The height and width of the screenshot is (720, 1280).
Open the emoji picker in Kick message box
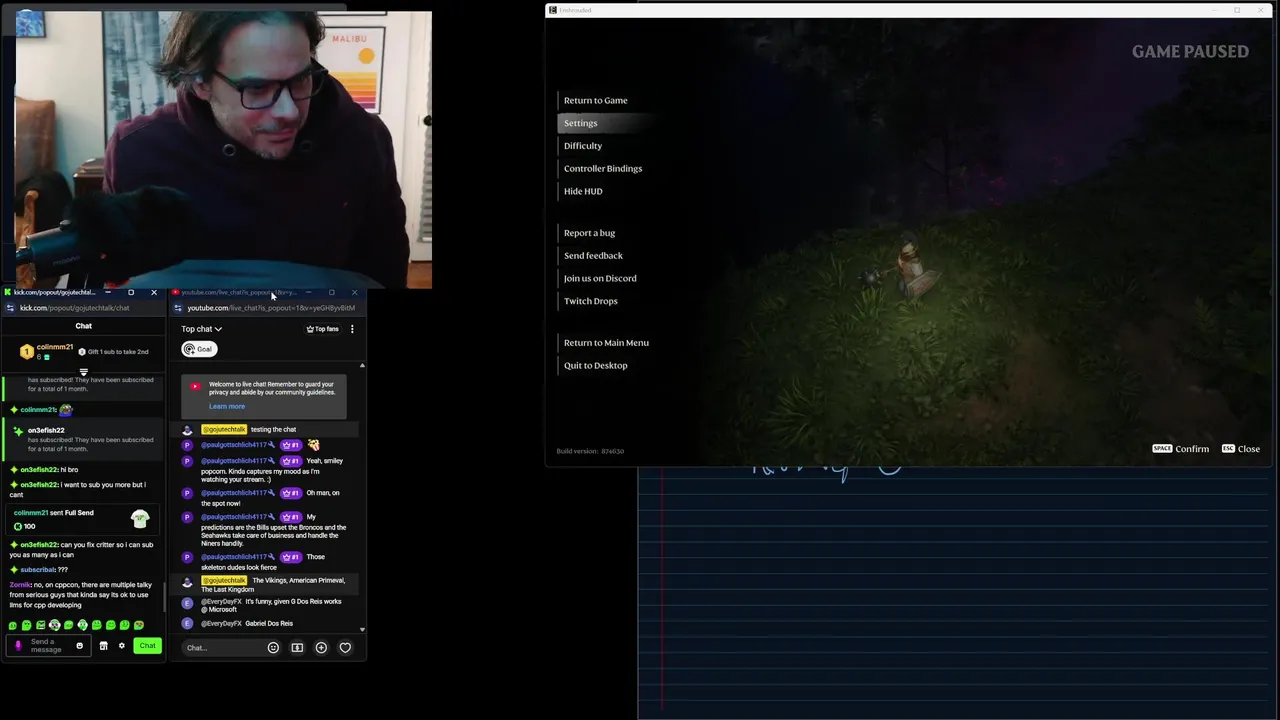coord(79,646)
